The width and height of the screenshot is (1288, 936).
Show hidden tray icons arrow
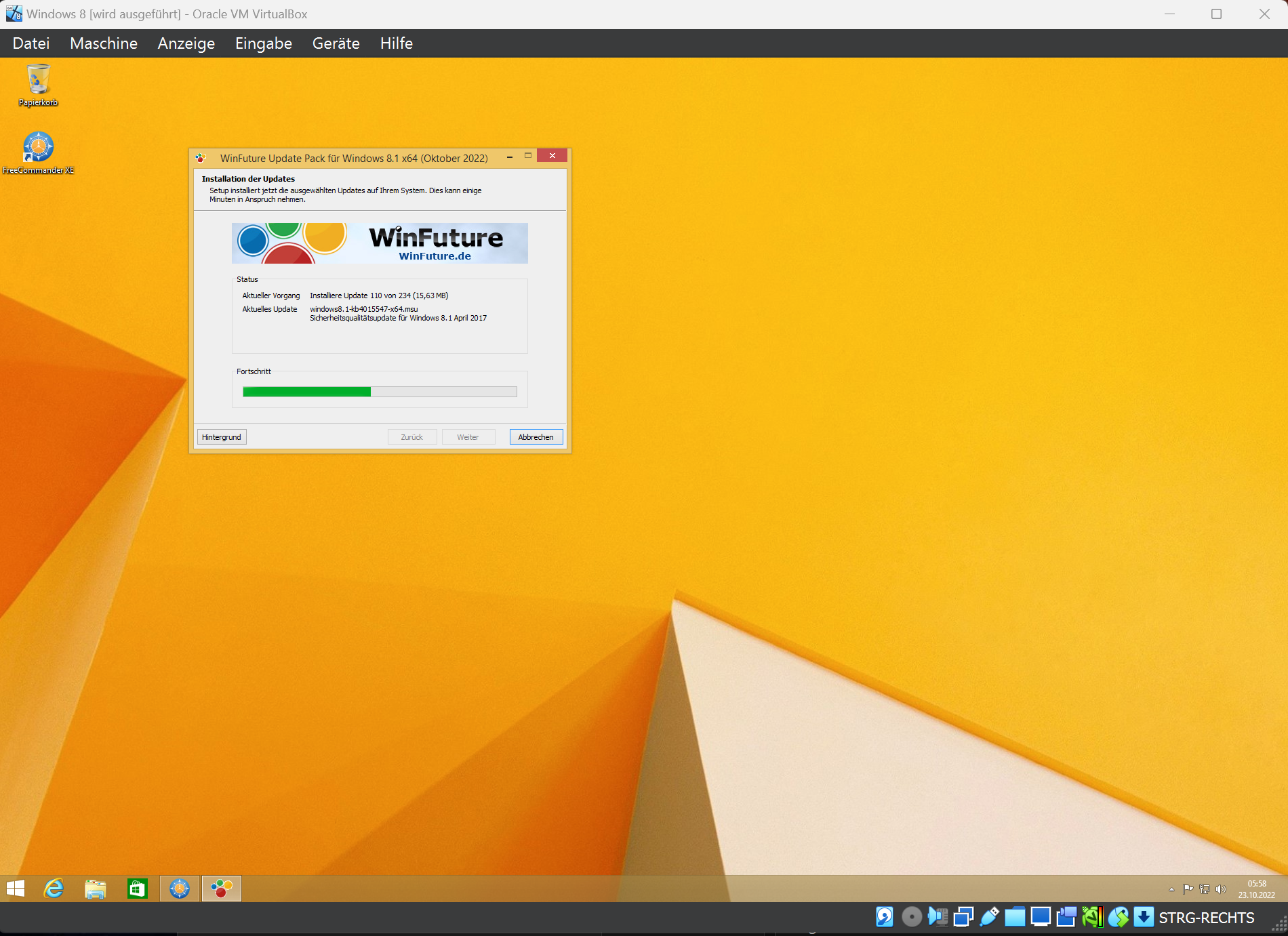[1171, 889]
